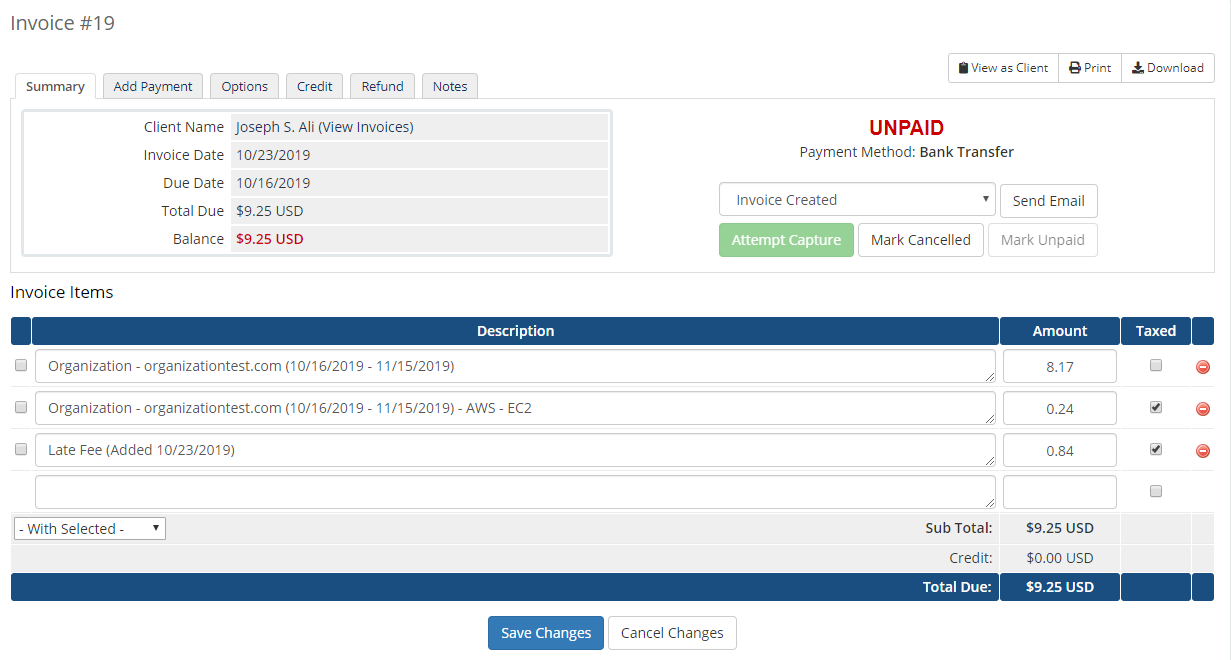The width and height of the screenshot is (1231, 660).
Task: Select the Late Fee row checkbox
Action: point(21,450)
